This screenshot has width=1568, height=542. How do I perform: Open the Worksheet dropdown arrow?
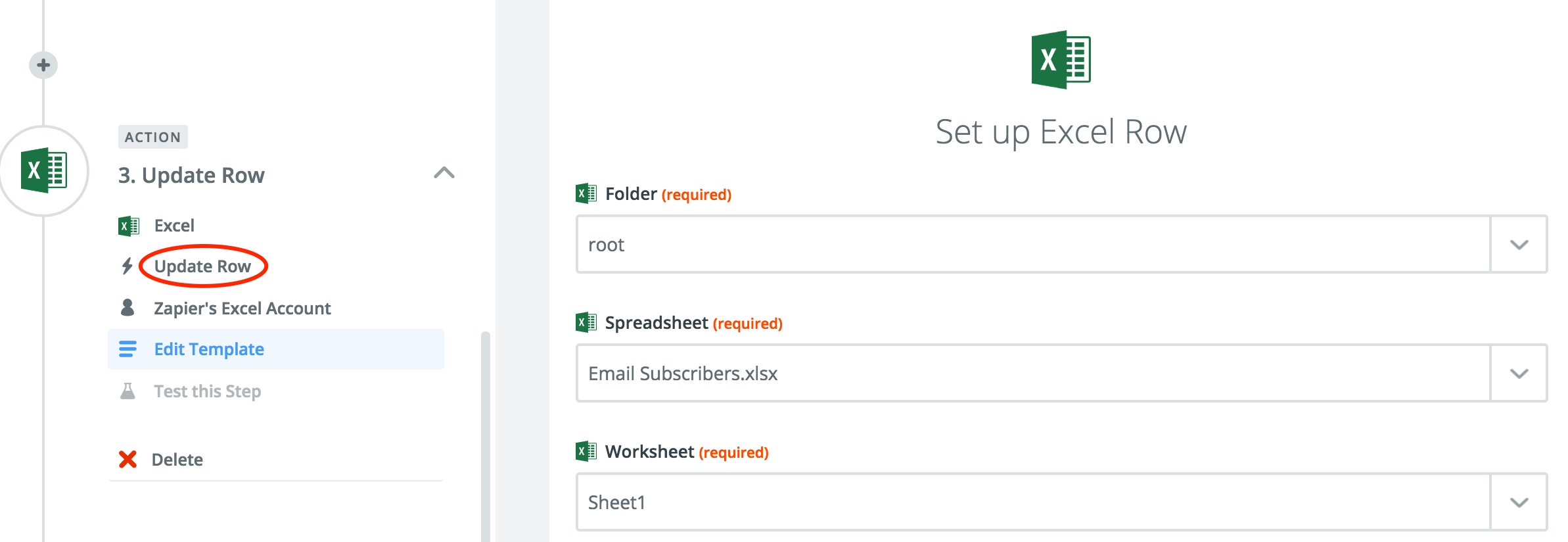(1519, 503)
